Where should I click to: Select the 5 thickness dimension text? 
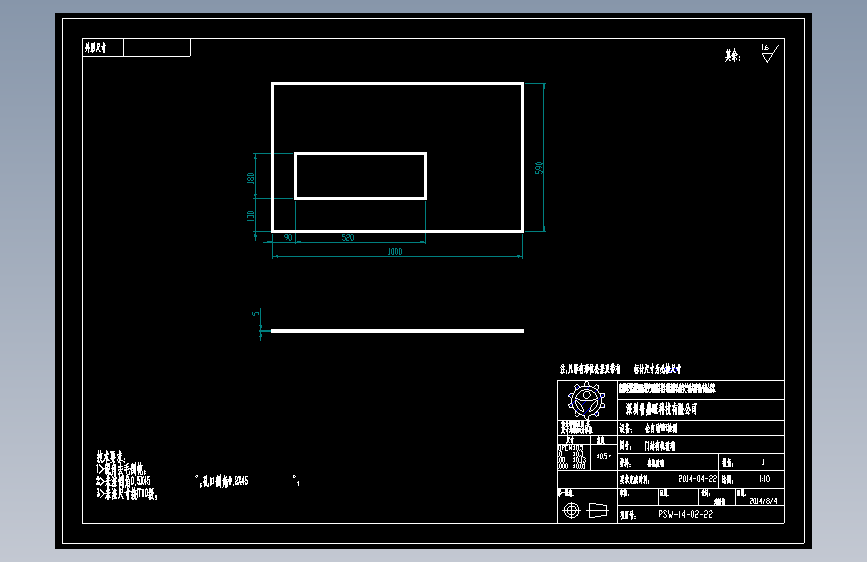pos(255,314)
